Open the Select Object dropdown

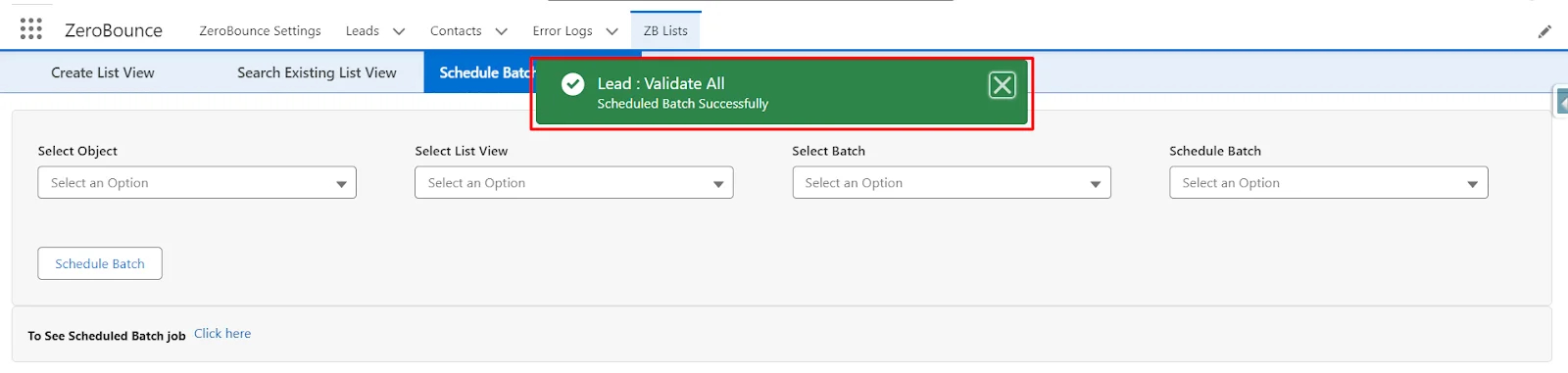[x=197, y=182]
